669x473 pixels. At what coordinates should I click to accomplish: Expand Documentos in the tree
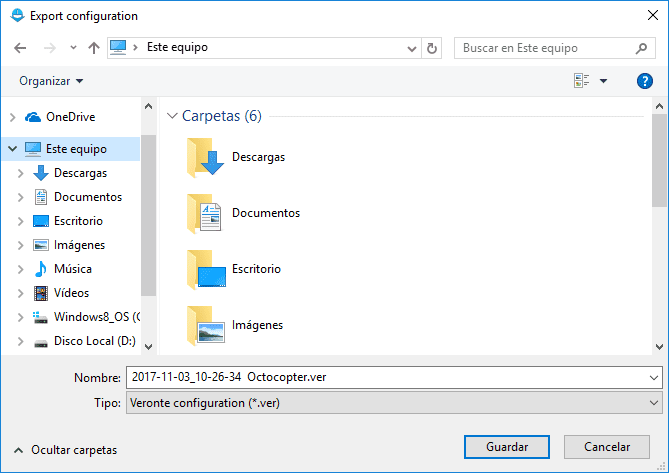click(20, 197)
